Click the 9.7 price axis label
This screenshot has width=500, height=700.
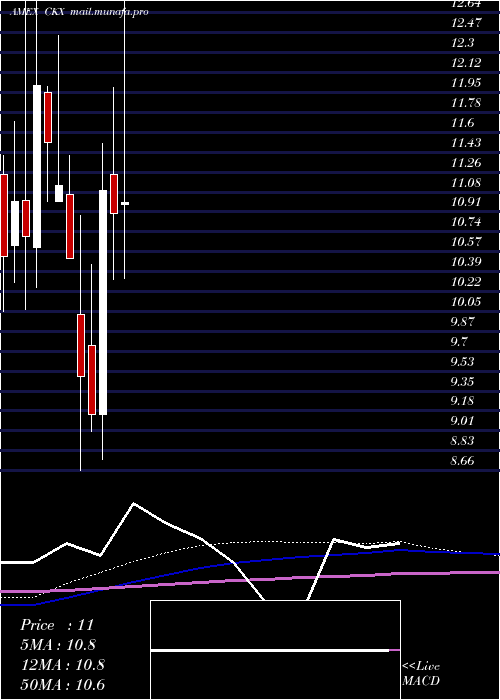click(458, 342)
